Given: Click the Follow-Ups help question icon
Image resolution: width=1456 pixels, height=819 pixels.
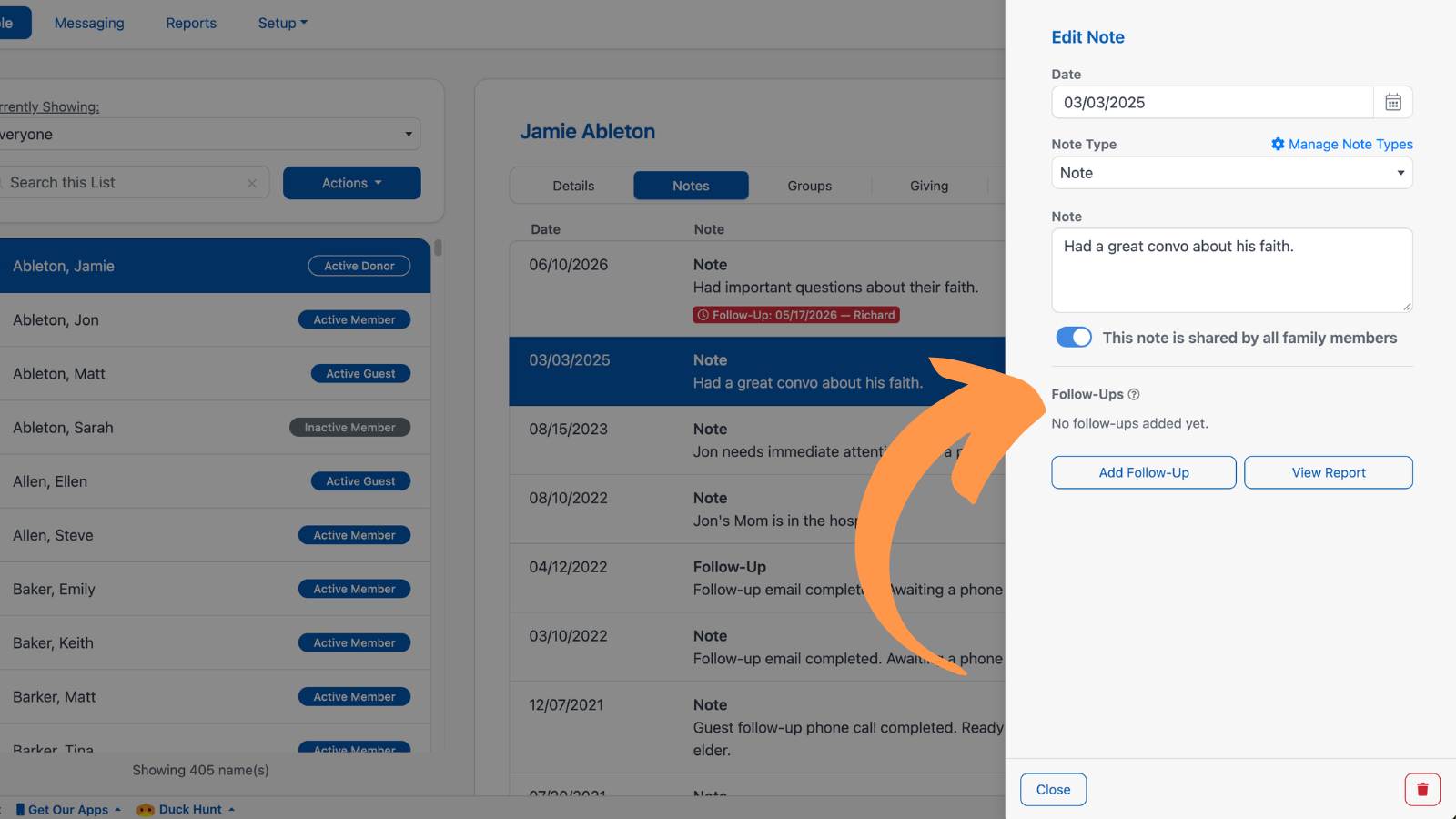Looking at the screenshot, I should click(1134, 394).
